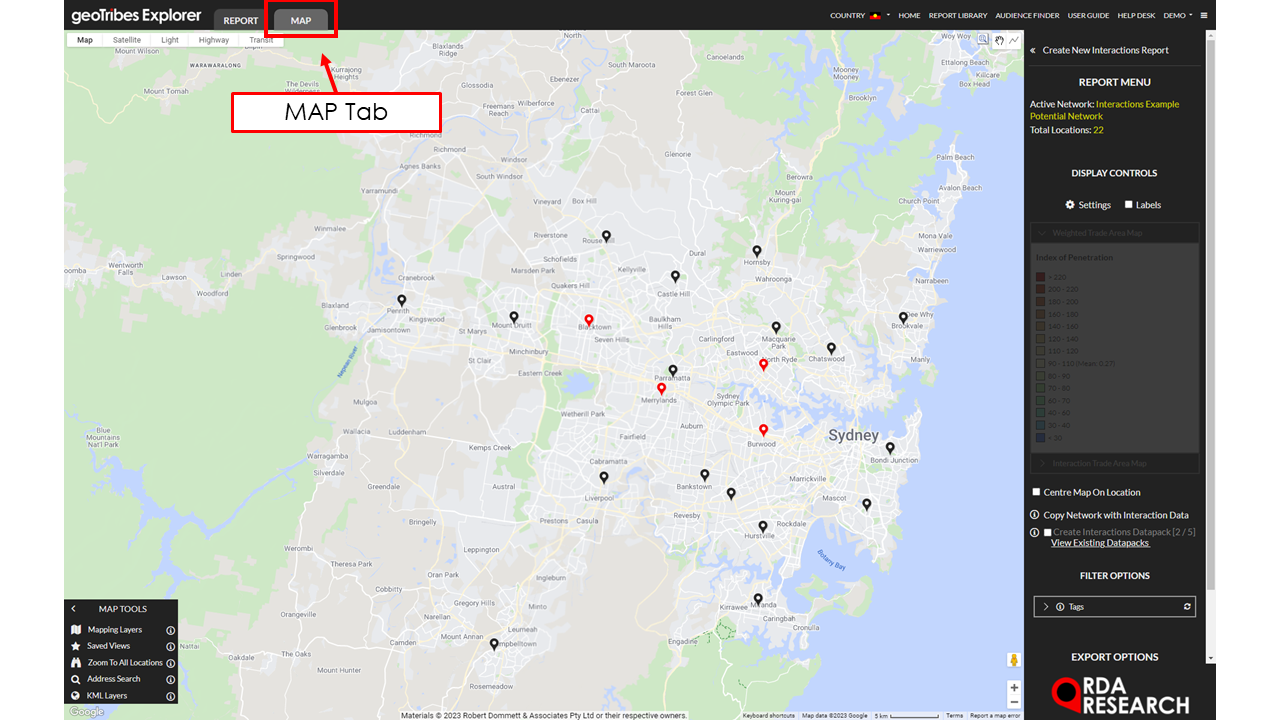
Task: Click Keyboard shortcuts at map bottom
Action: [x=769, y=715]
